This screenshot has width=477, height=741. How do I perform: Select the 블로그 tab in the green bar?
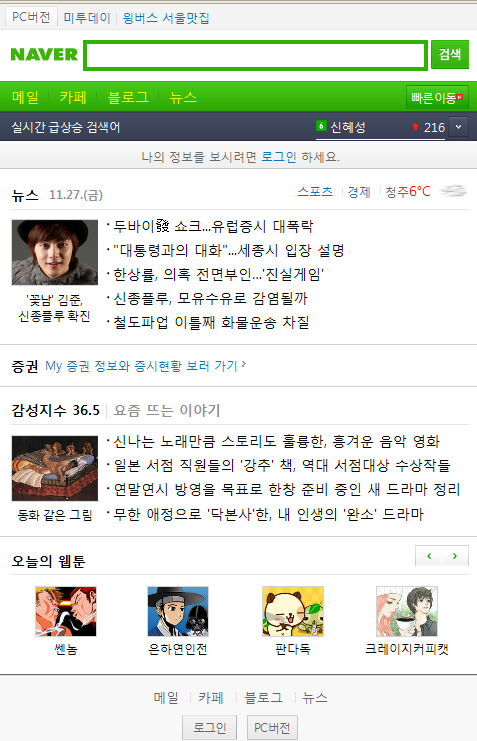coord(128,97)
